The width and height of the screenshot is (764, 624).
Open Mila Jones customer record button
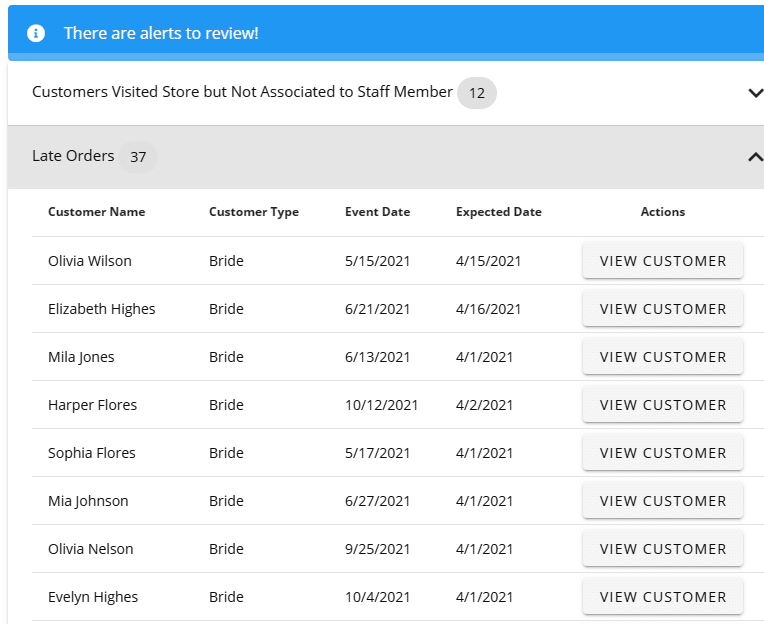[662, 357]
